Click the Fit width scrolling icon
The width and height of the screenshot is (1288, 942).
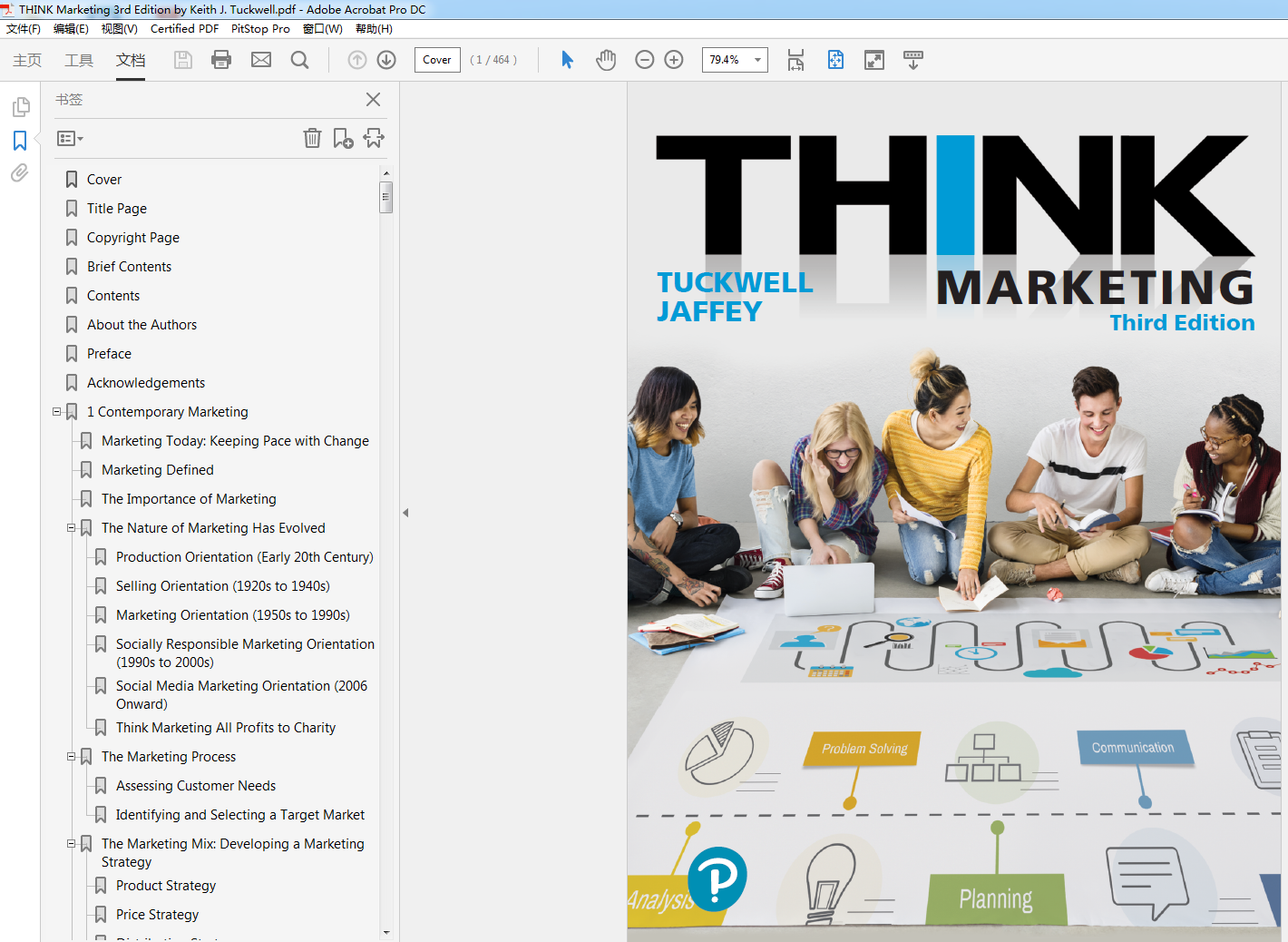pos(795,60)
